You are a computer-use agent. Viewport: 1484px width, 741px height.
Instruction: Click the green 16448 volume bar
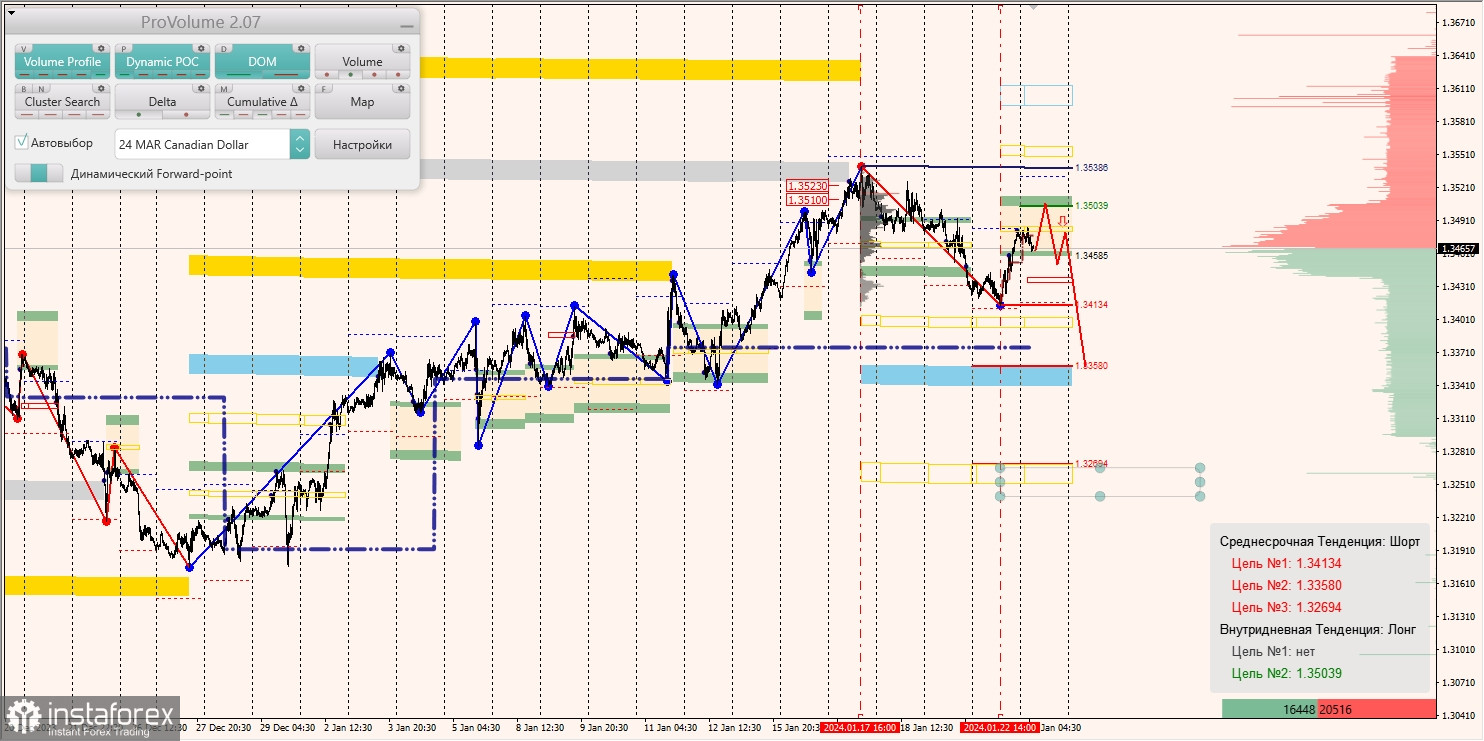[1270, 709]
